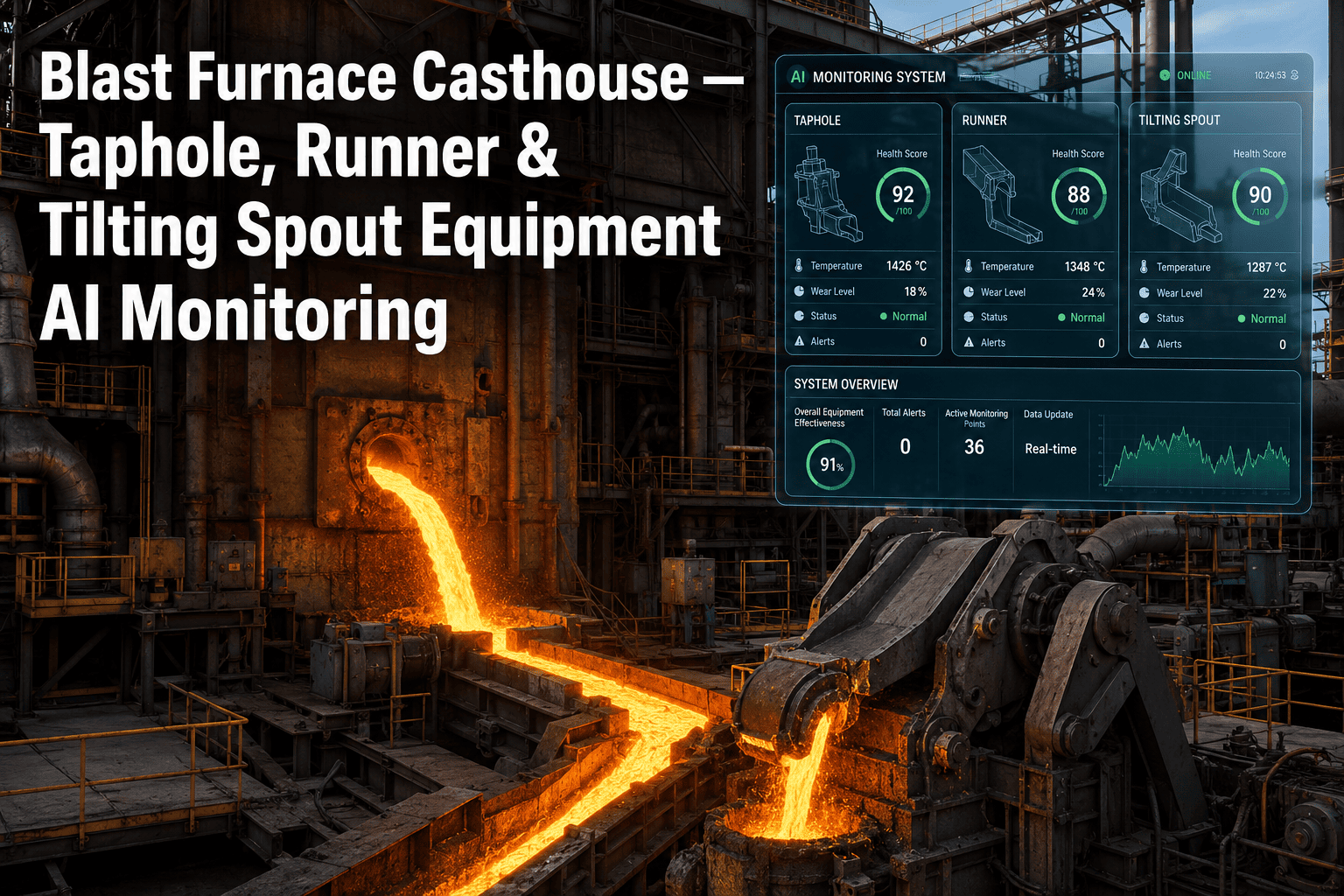Viewport: 1344px width, 896px height.
Task: Click Tilting Spout wear level value 22%
Action: [x=1275, y=293]
